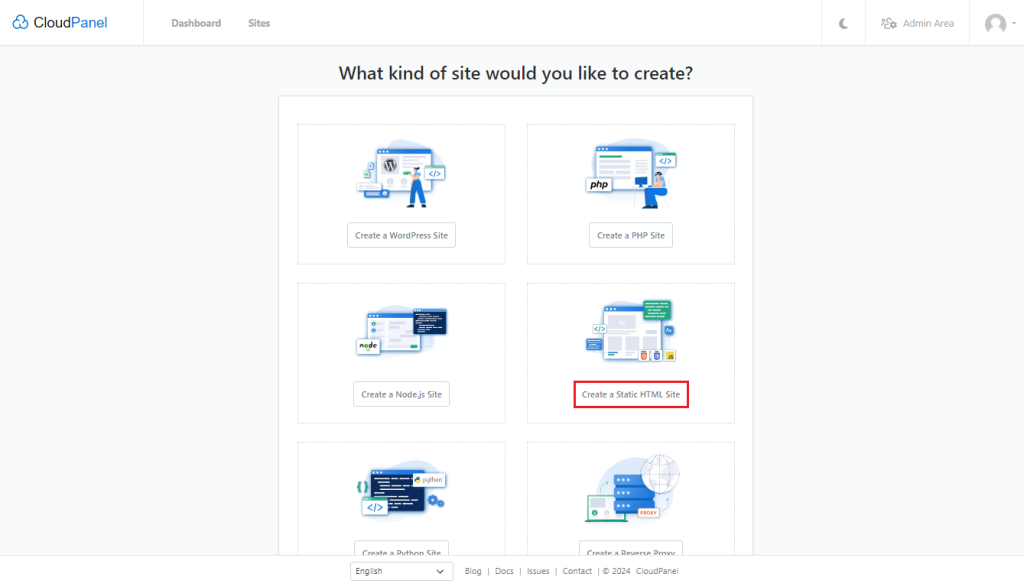Screen dimensions: 1024x587
Task: Open the Dashboard menu item
Action: 196,23
